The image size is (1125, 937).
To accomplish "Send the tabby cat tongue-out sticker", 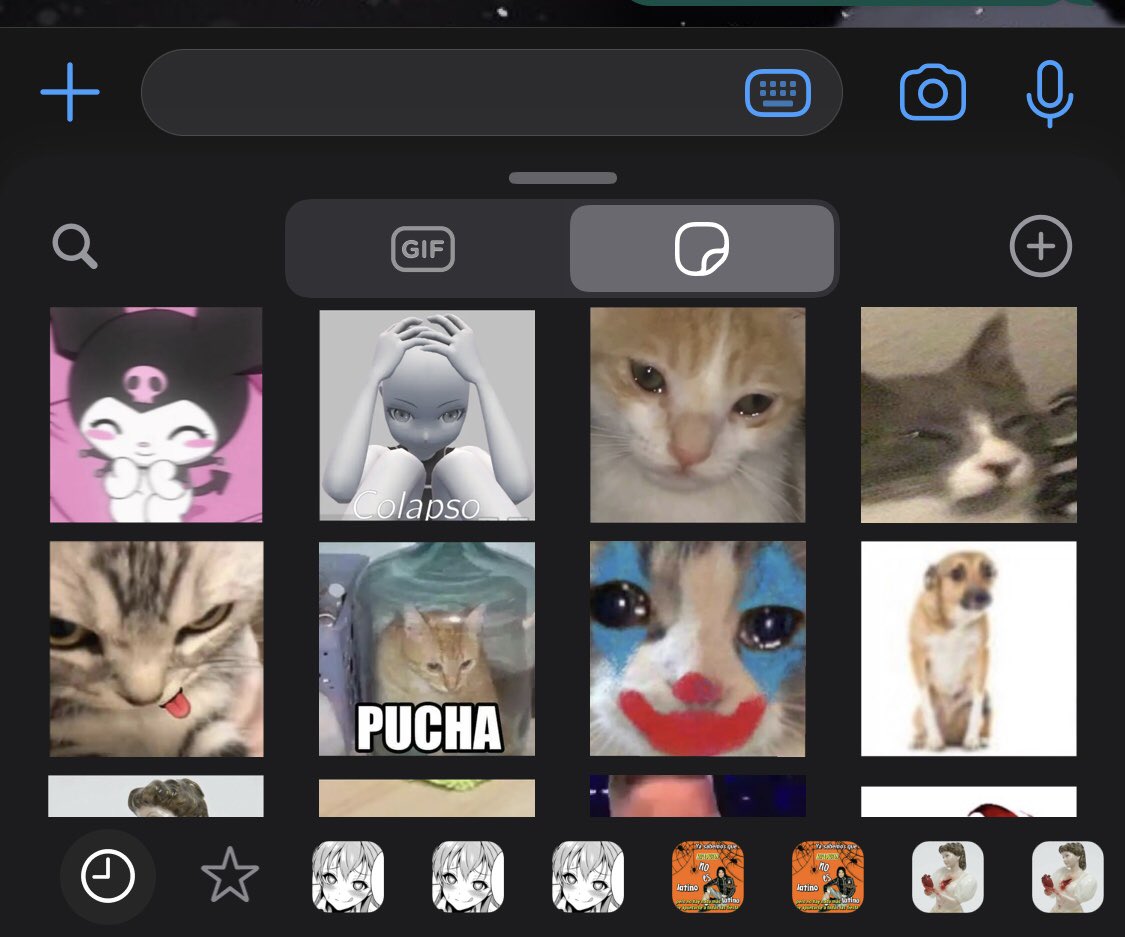I will click(156, 649).
